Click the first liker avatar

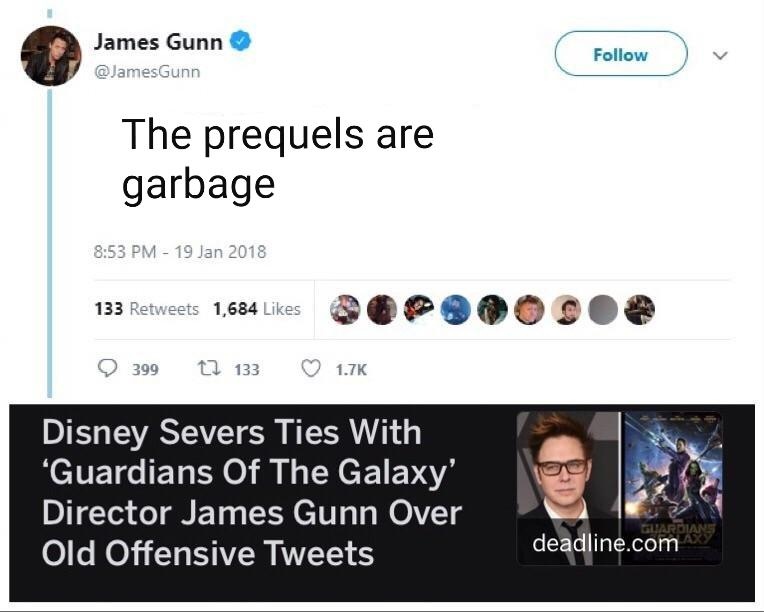pos(345,309)
